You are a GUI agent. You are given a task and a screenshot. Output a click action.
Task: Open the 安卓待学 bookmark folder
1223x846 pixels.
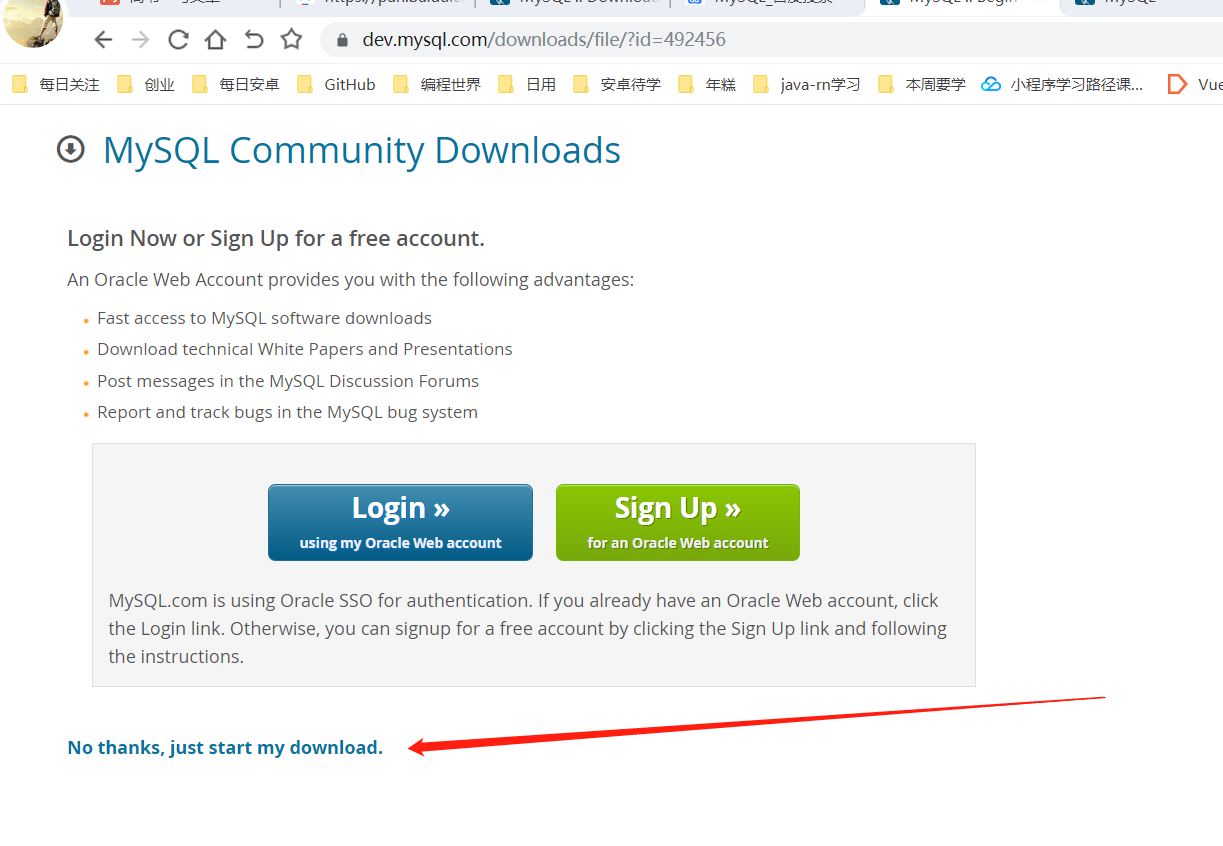pyautogui.click(x=617, y=85)
